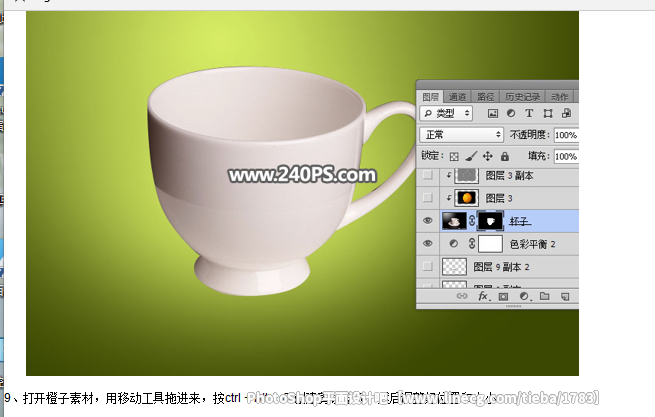Show the 图层 9 副本 2 layer
This screenshot has height=417, width=655.
click(x=427, y=266)
